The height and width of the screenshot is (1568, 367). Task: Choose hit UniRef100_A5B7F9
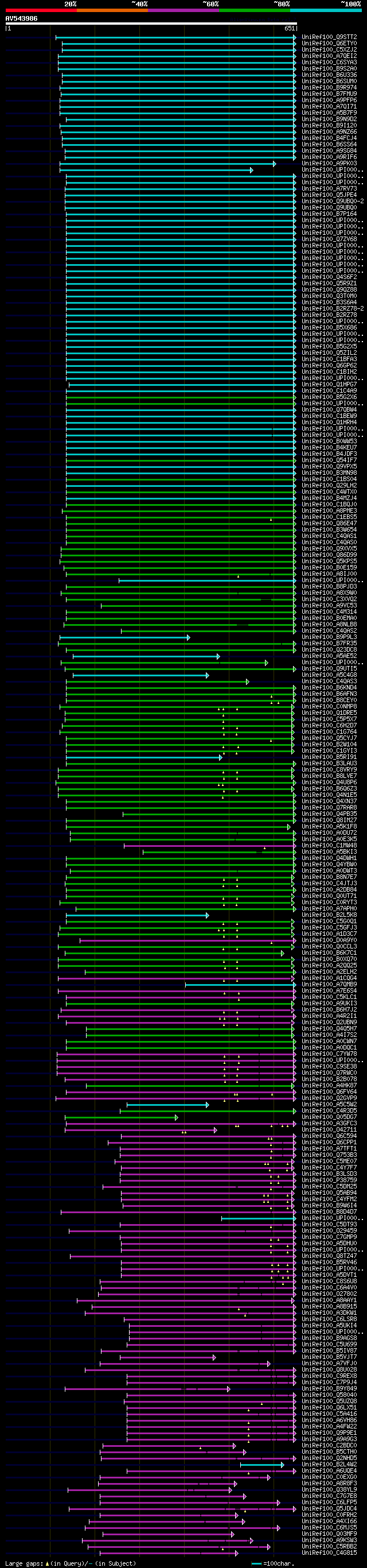click(x=329, y=113)
